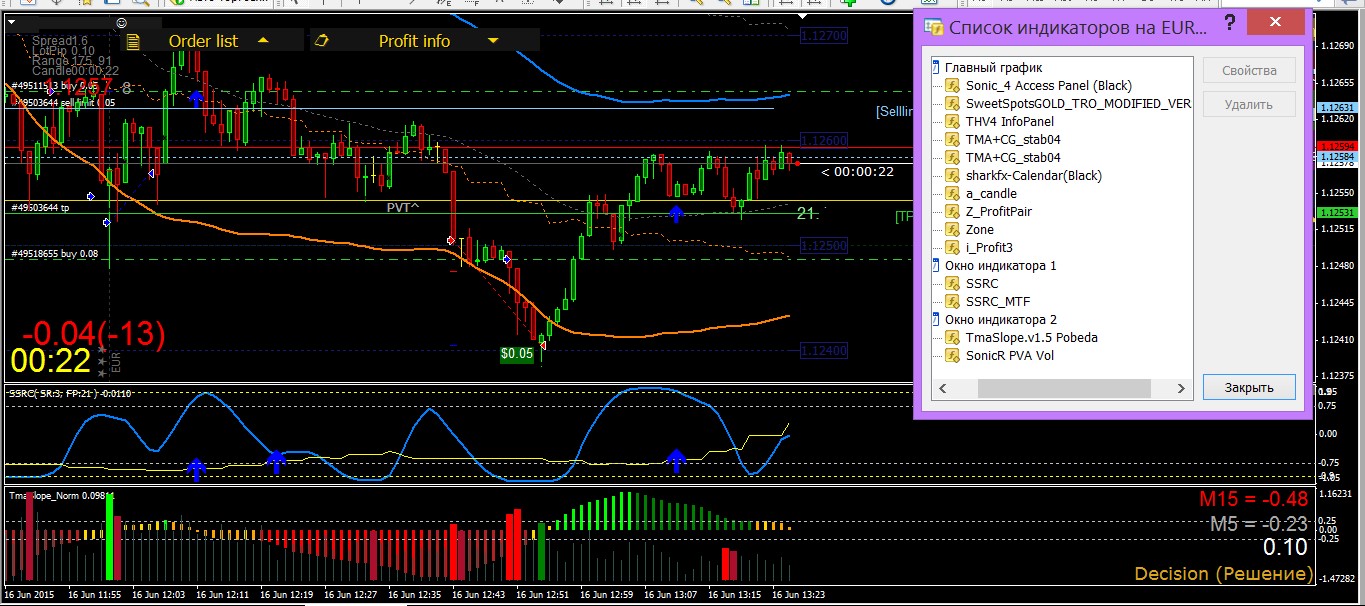Click the icon beside sharkfx-Calendar(Black)
The image size is (1365, 606).
pyautogui.click(x=953, y=176)
